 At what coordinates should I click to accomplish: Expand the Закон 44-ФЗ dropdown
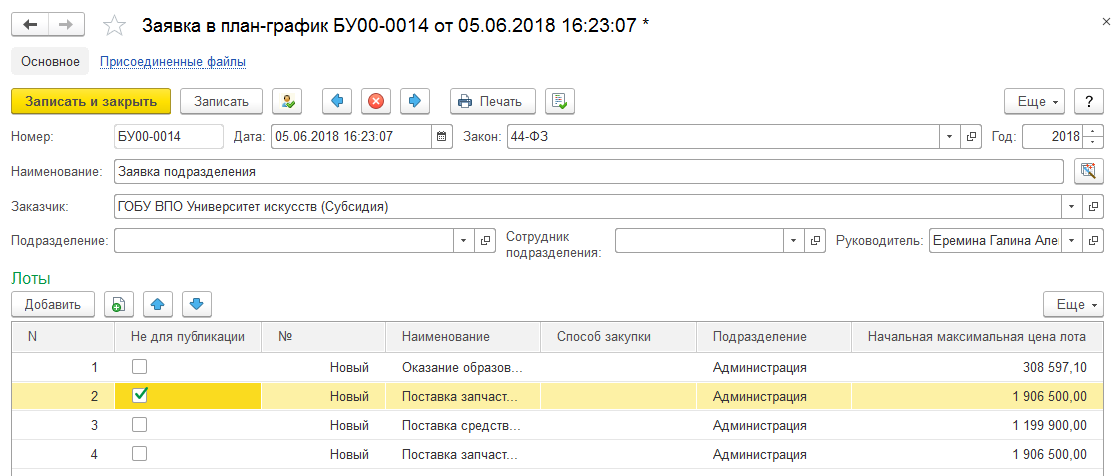[949, 136]
